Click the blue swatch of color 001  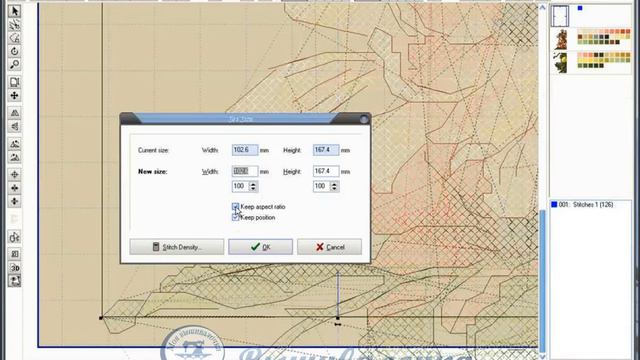(x=554, y=204)
